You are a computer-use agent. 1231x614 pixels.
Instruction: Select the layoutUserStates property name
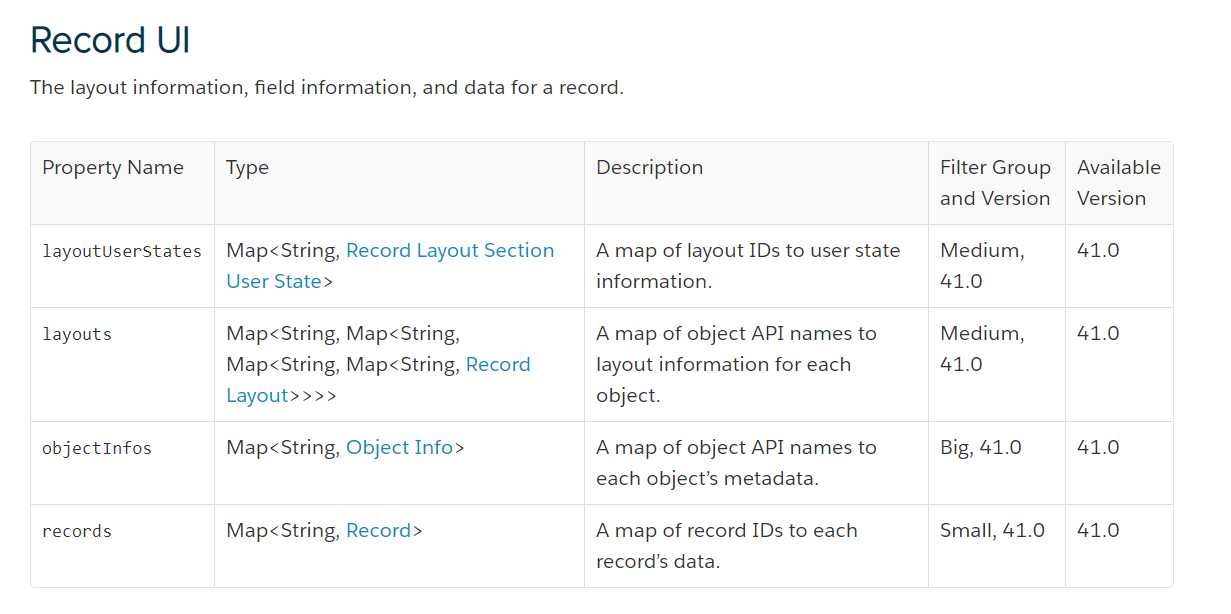[x=122, y=251]
